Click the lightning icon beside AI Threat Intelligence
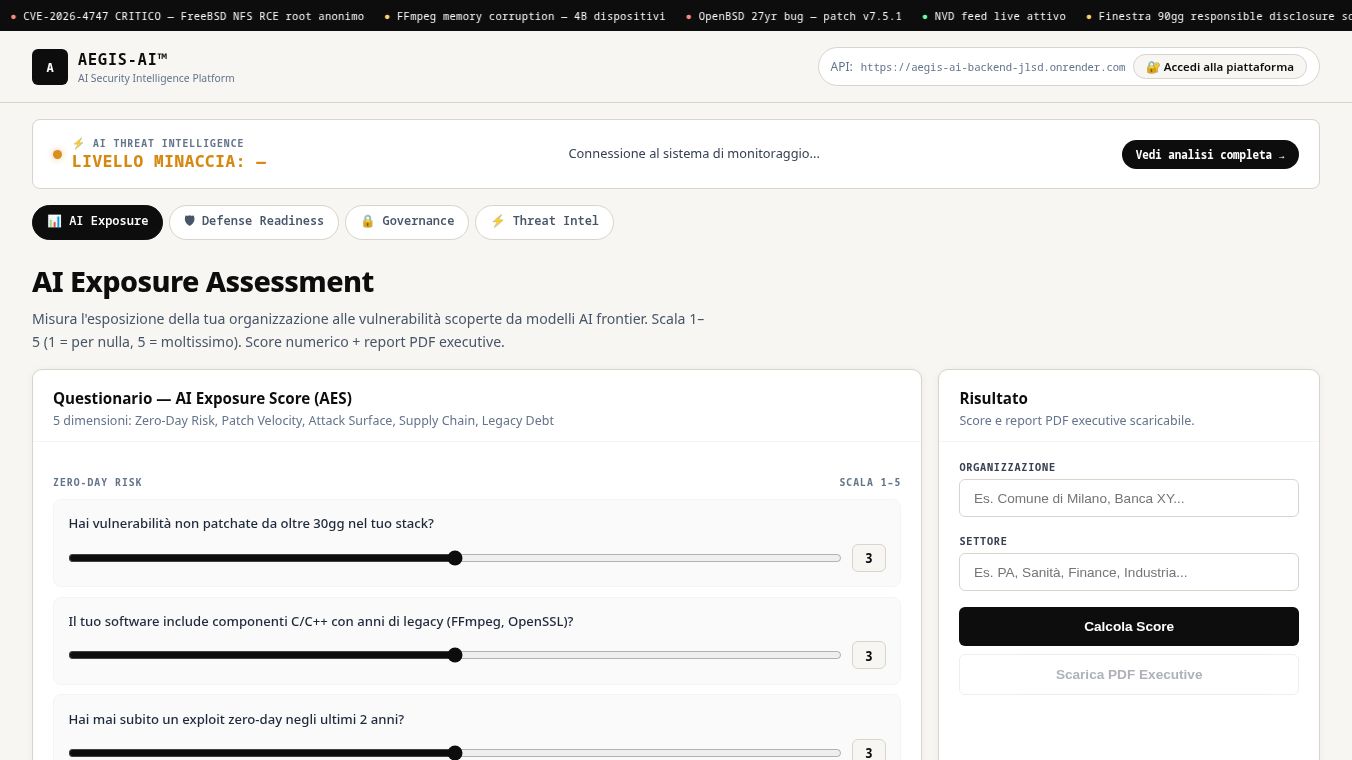The height and width of the screenshot is (760, 1352). [79, 143]
